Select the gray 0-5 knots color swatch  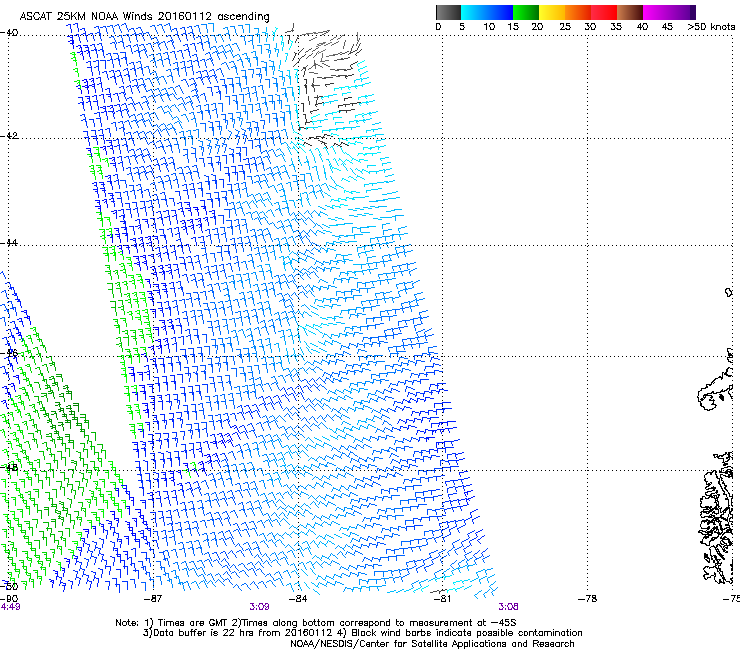448,12
